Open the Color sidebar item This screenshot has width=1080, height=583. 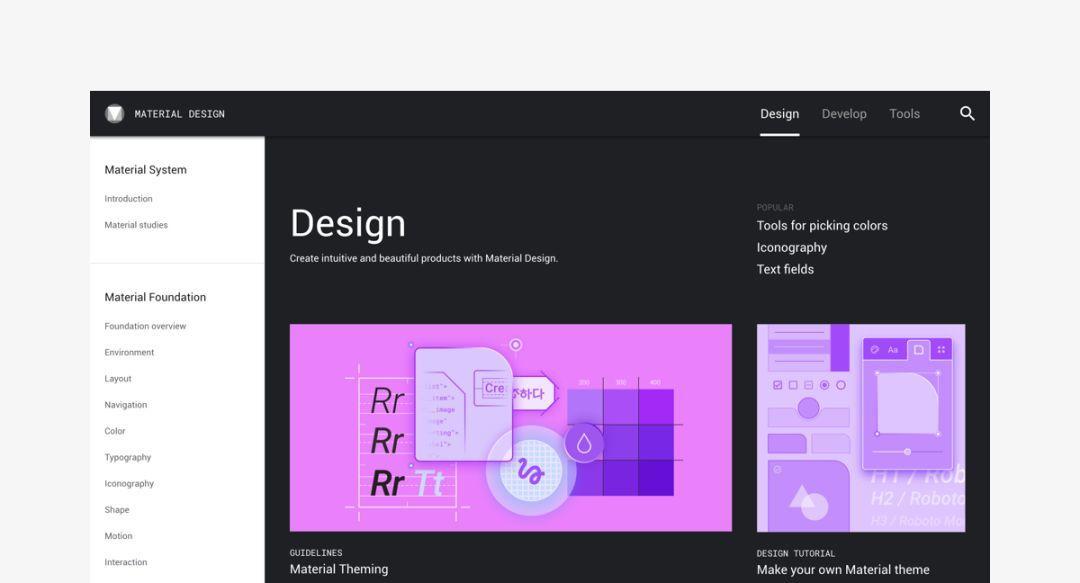(114, 431)
